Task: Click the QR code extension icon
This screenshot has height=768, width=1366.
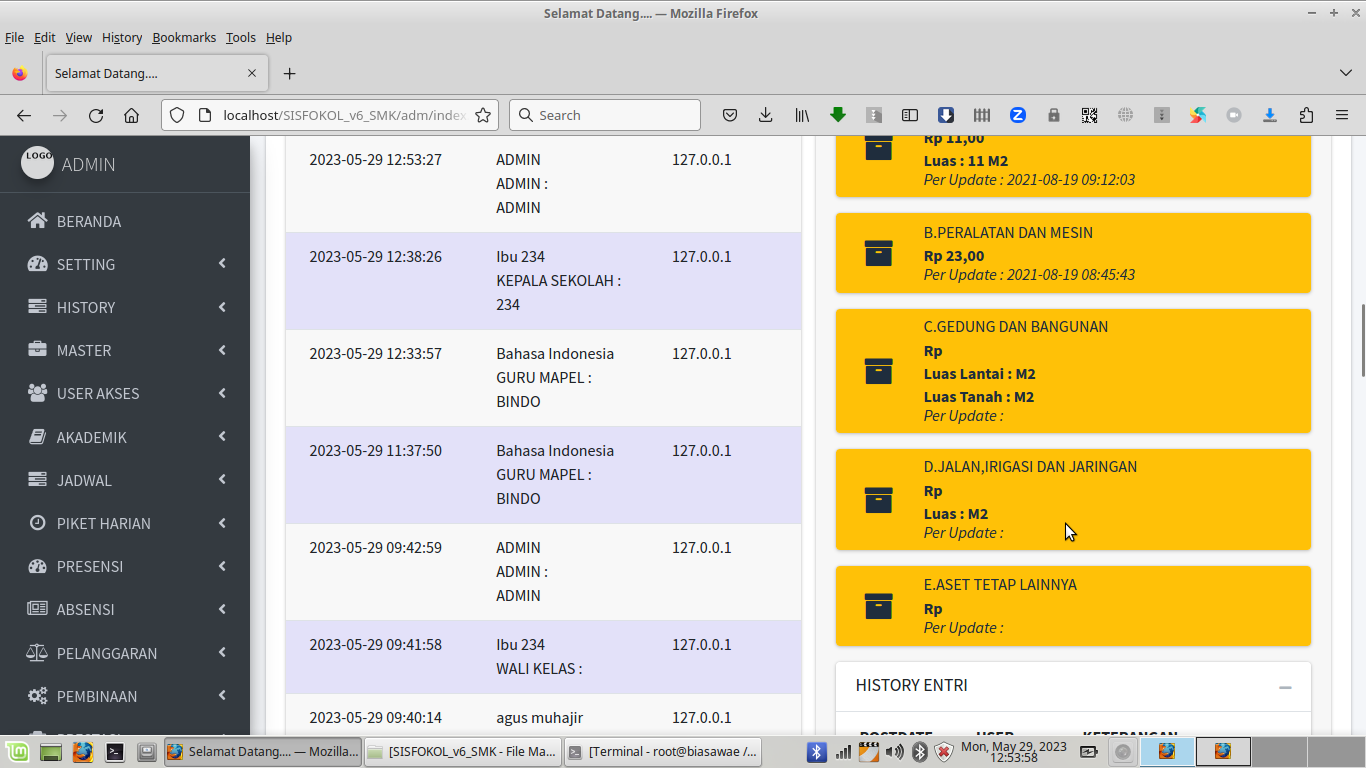Action: pos(1090,115)
